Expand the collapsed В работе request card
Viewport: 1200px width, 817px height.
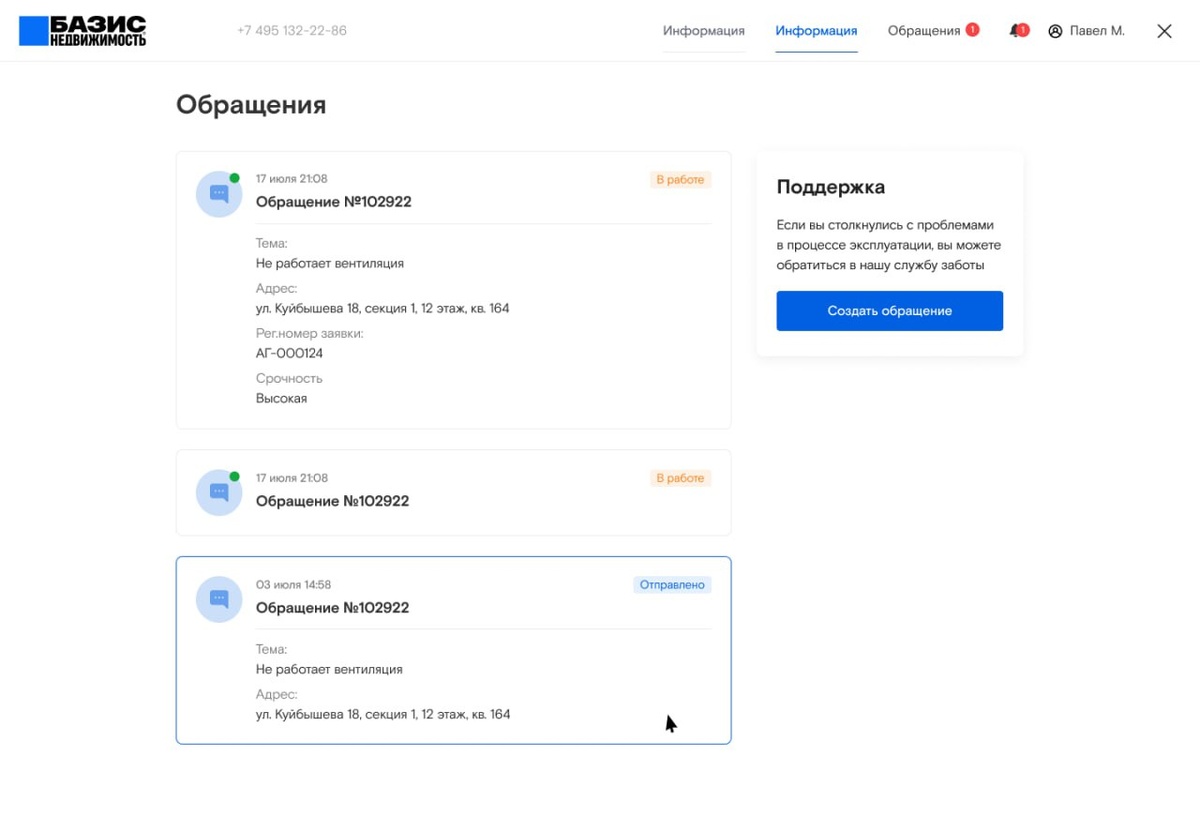pyautogui.click(x=453, y=492)
